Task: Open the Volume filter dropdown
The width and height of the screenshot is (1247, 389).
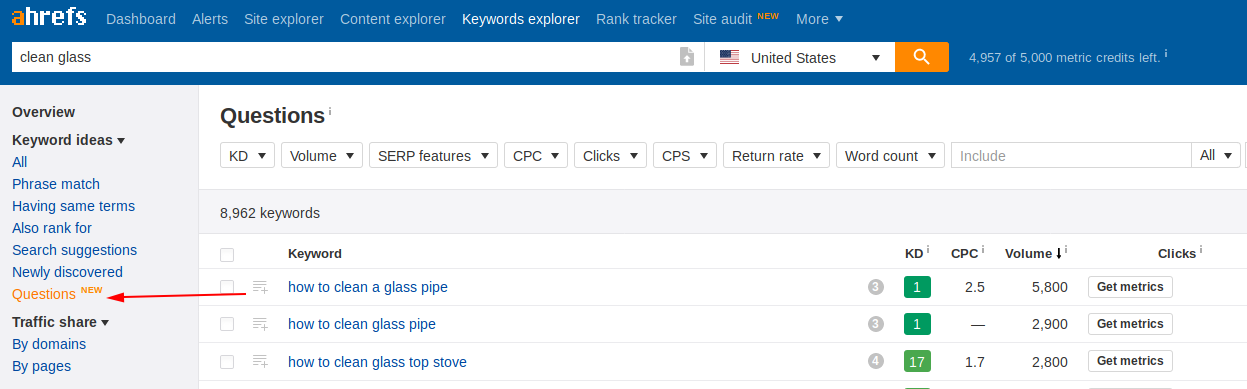Action: pyautogui.click(x=322, y=156)
